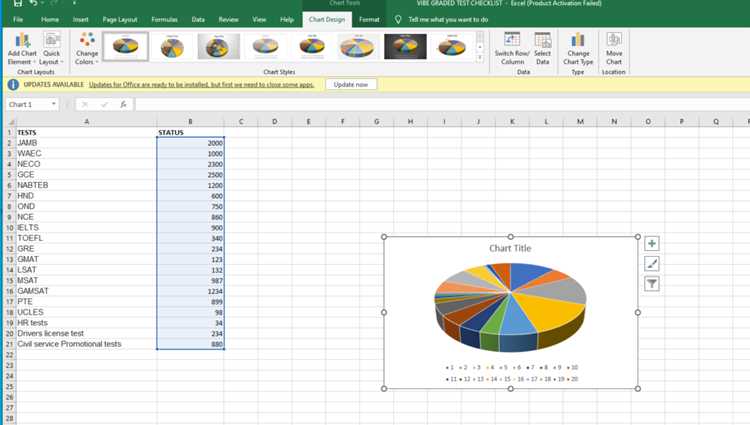Screen dimensions: 750x425
Task: Click the NABTEB cell
Action: [x=87, y=185]
